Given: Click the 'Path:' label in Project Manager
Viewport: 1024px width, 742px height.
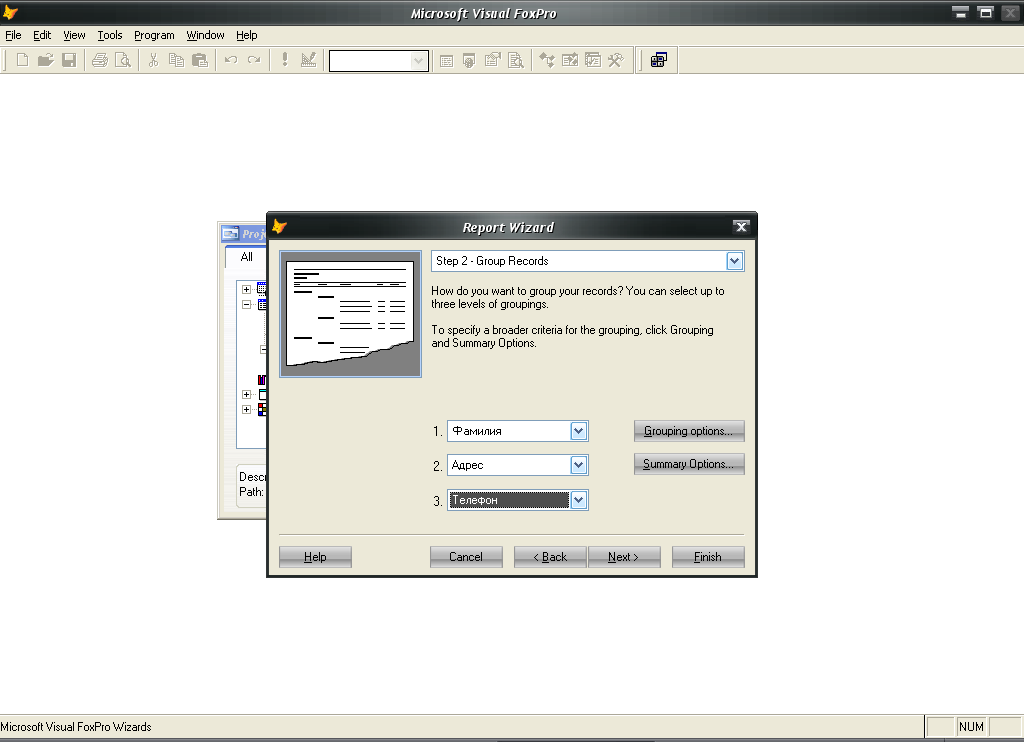Looking at the screenshot, I should click(251, 492).
